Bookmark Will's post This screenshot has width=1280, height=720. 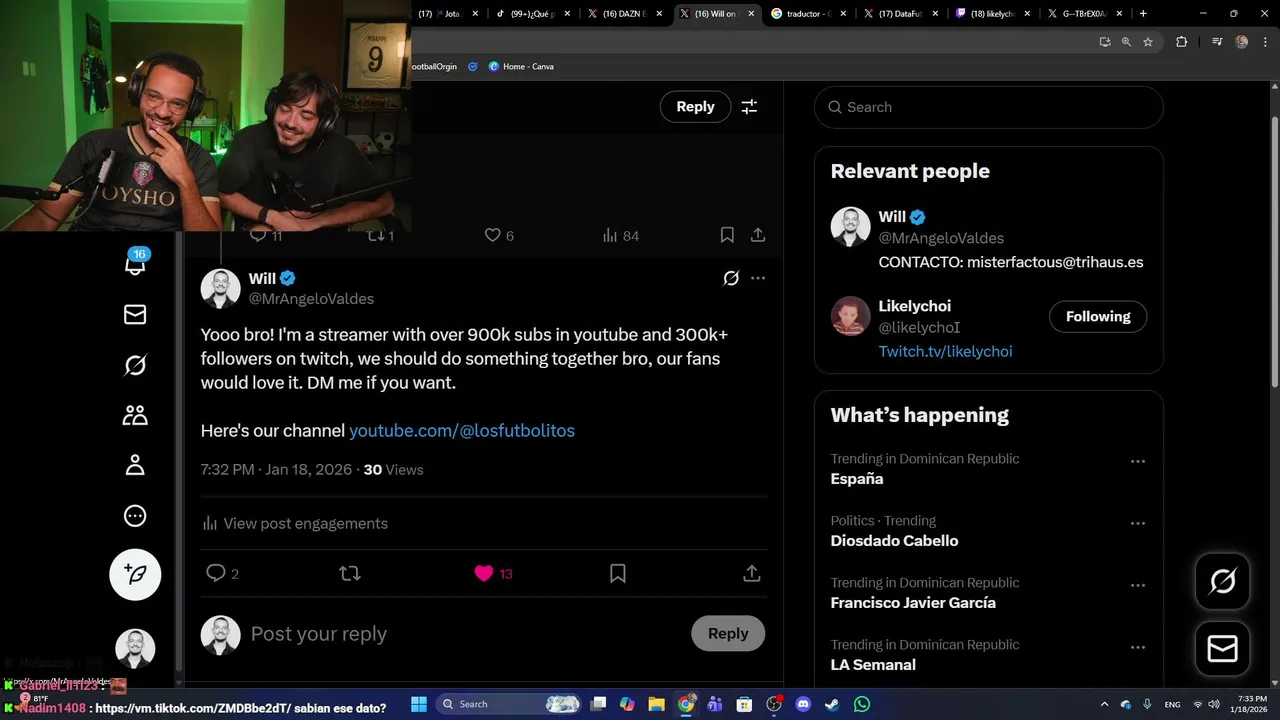[x=618, y=573]
